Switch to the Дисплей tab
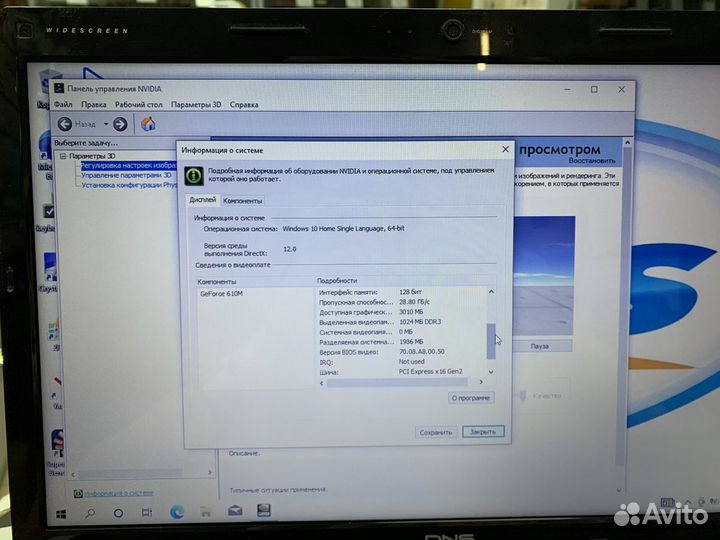Image resolution: width=720 pixels, height=540 pixels. [202, 200]
